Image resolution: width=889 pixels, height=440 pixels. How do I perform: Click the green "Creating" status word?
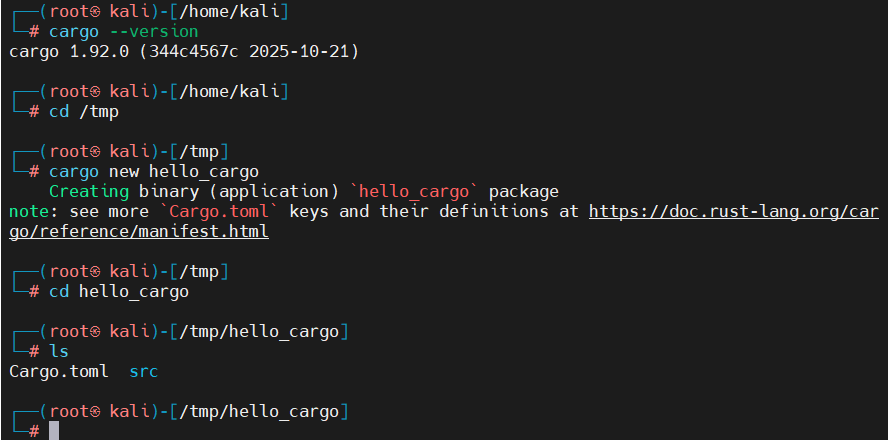(x=89, y=191)
